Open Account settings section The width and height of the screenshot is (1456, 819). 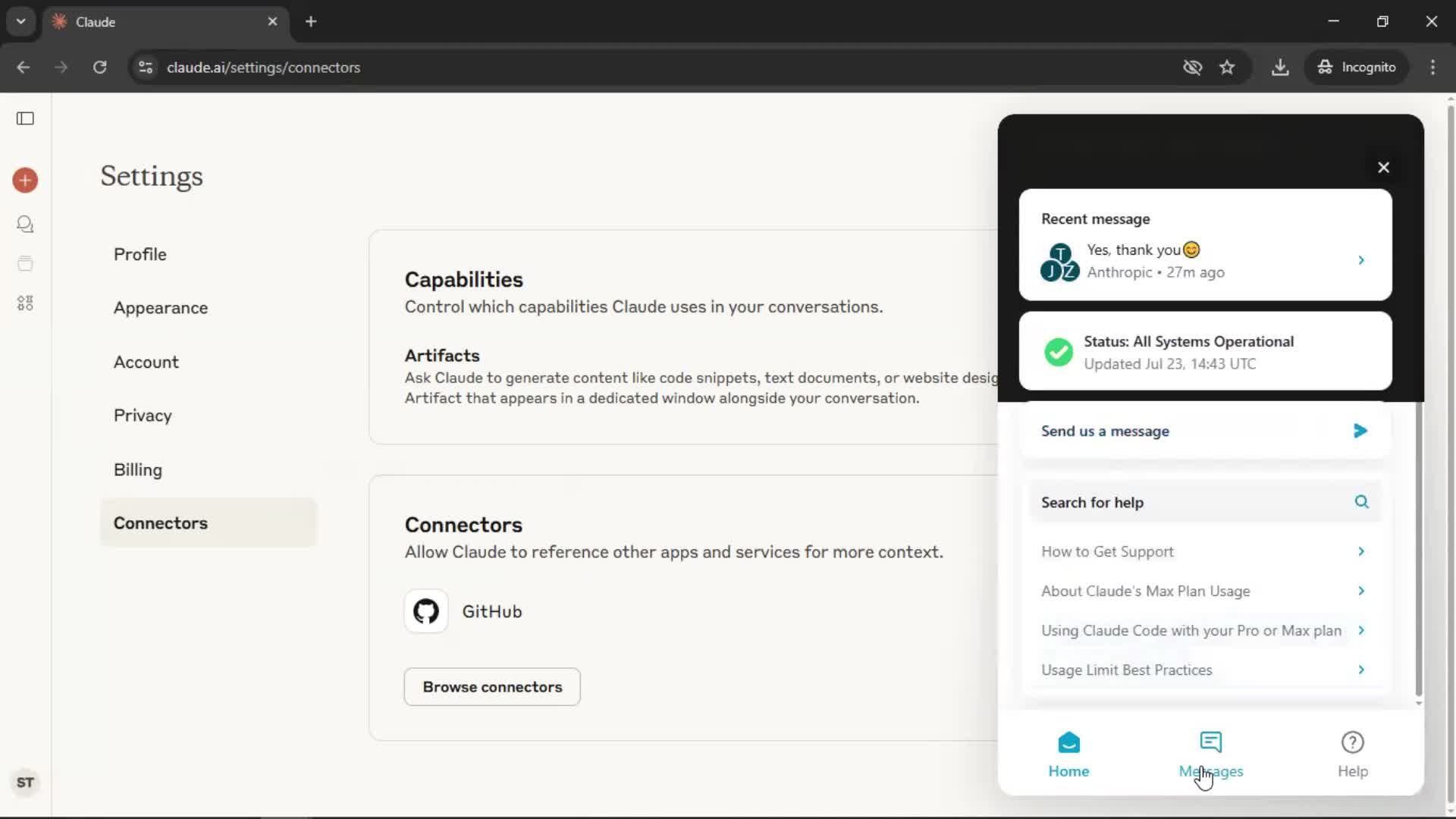pos(209,362)
